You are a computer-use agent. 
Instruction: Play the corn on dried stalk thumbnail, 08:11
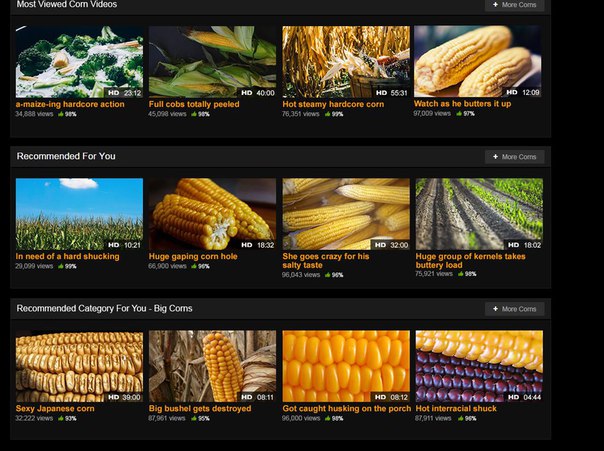click(x=212, y=366)
